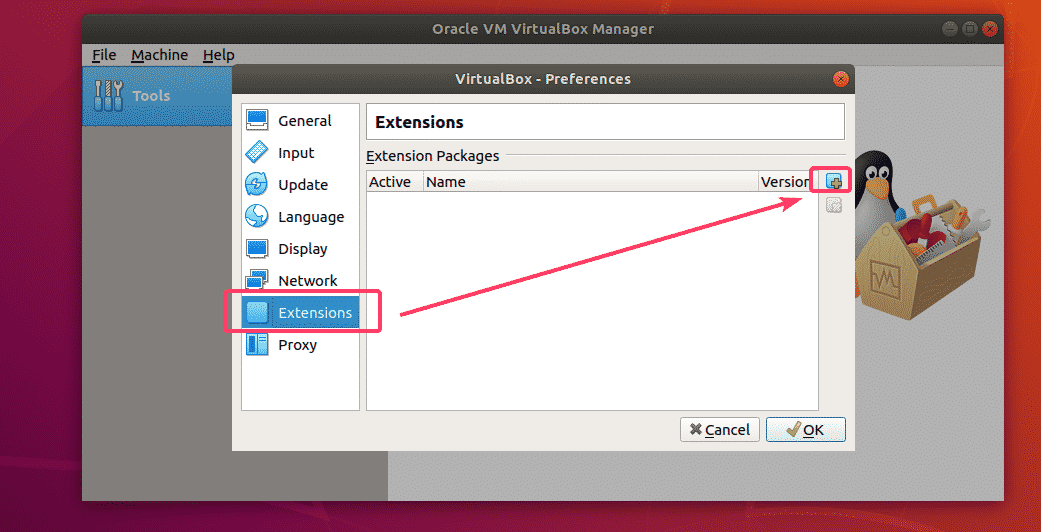The image size is (1041, 532).
Task: Click the Tools label in Manager window
Action: click(x=151, y=96)
